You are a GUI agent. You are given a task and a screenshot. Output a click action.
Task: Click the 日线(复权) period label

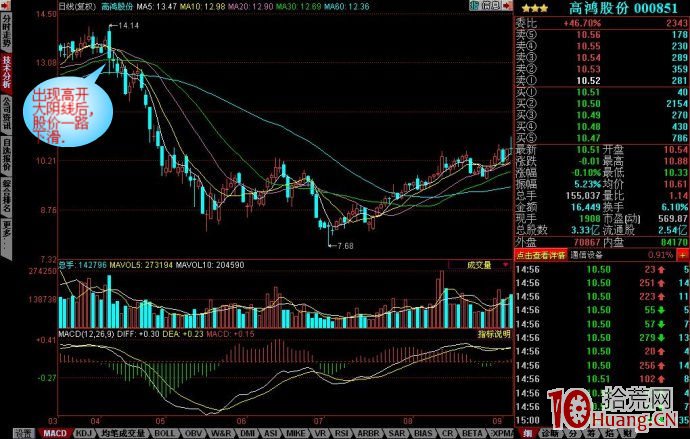tap(77, 7)
